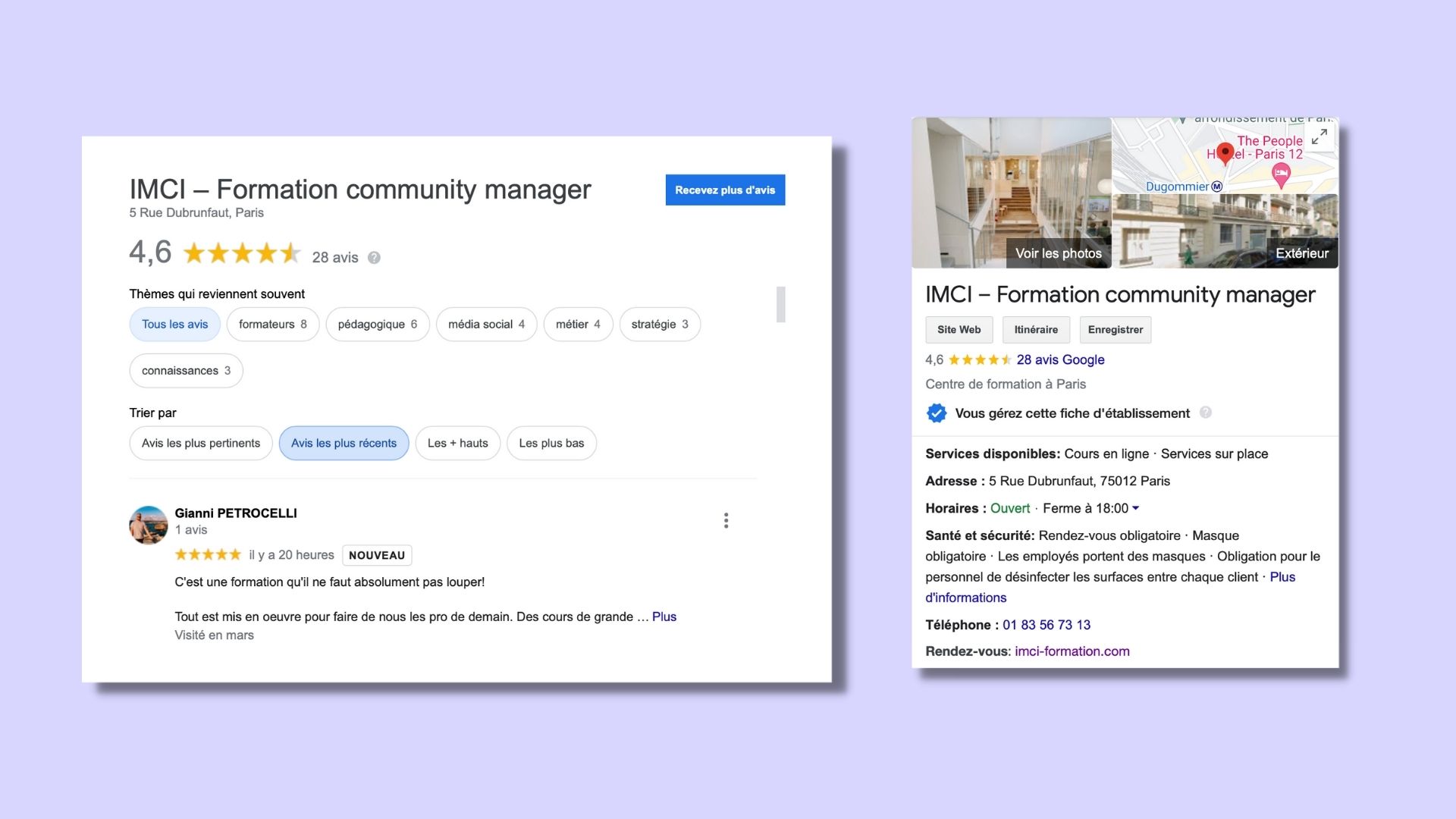Click the reviews panel scrollbar thumb

(x=780, y=304)
